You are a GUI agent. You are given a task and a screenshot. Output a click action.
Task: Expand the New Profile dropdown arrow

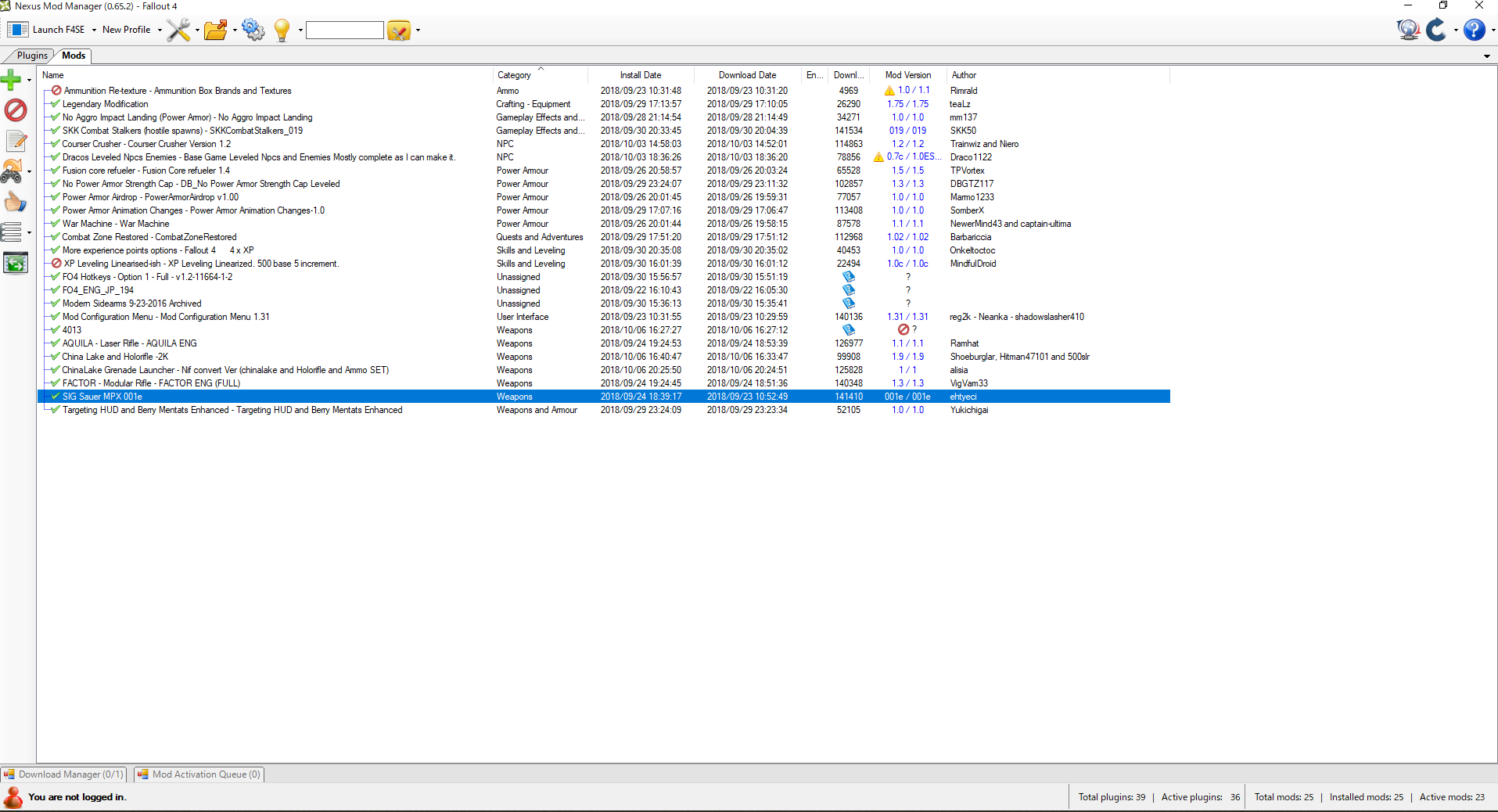tap(160, 31)
